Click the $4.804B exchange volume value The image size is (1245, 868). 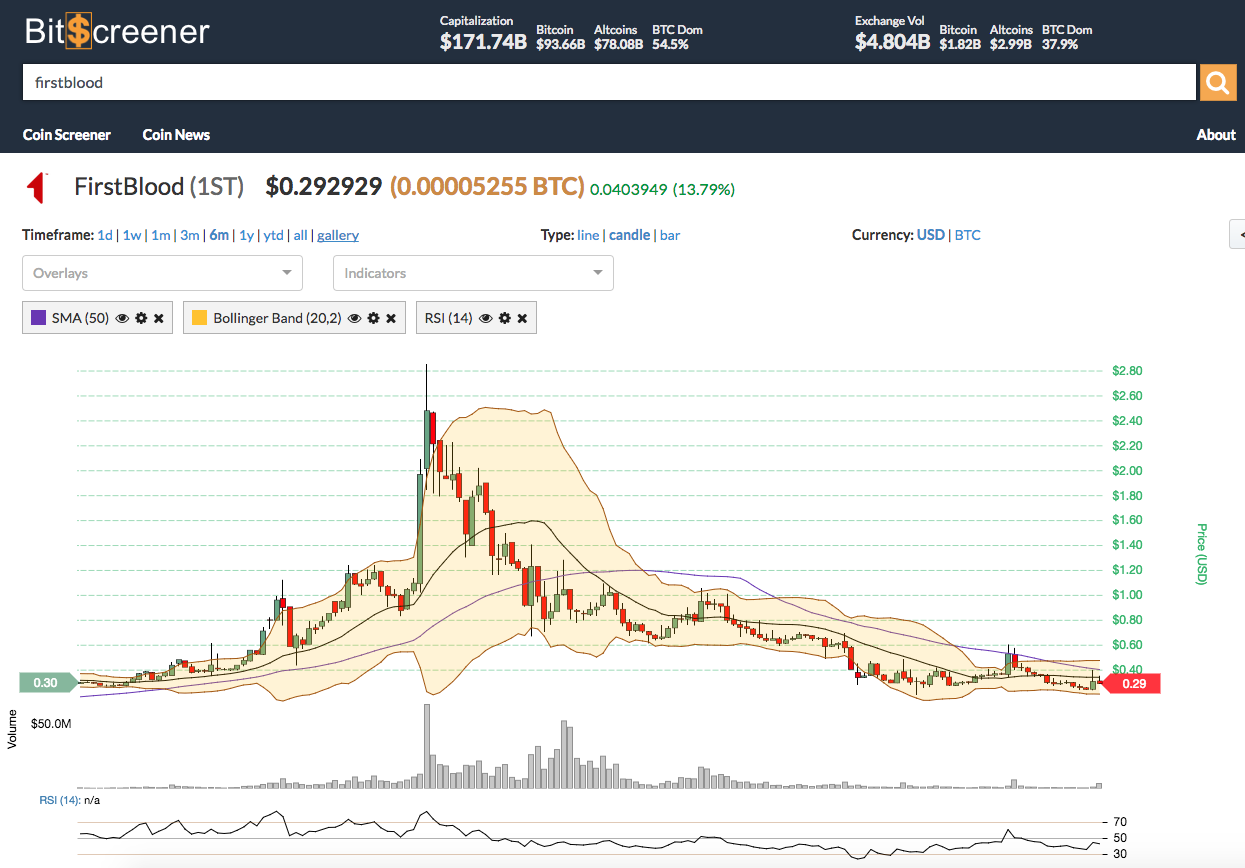click(893, 42)
